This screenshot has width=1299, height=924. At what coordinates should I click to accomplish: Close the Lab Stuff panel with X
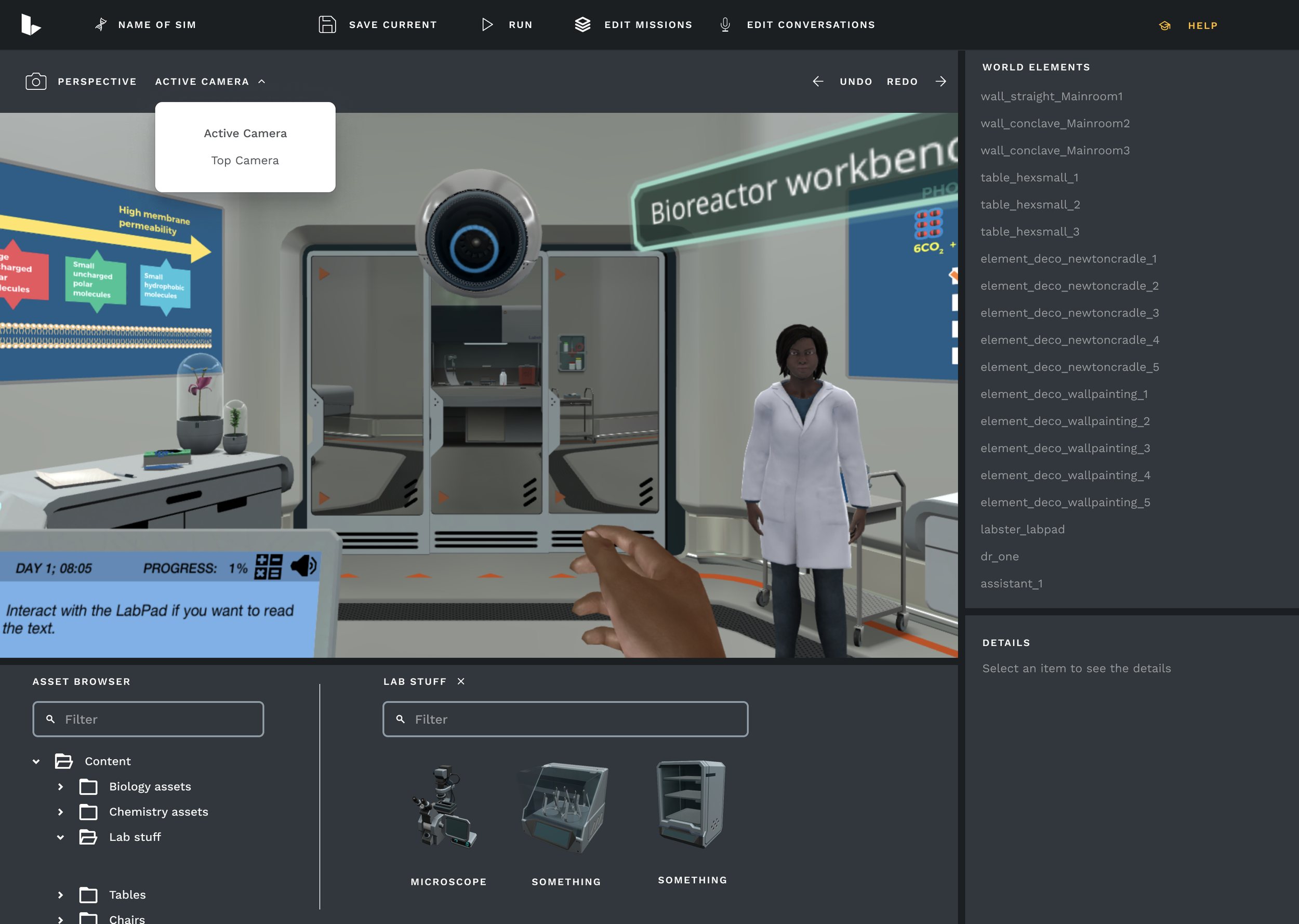tap(461, 681)
